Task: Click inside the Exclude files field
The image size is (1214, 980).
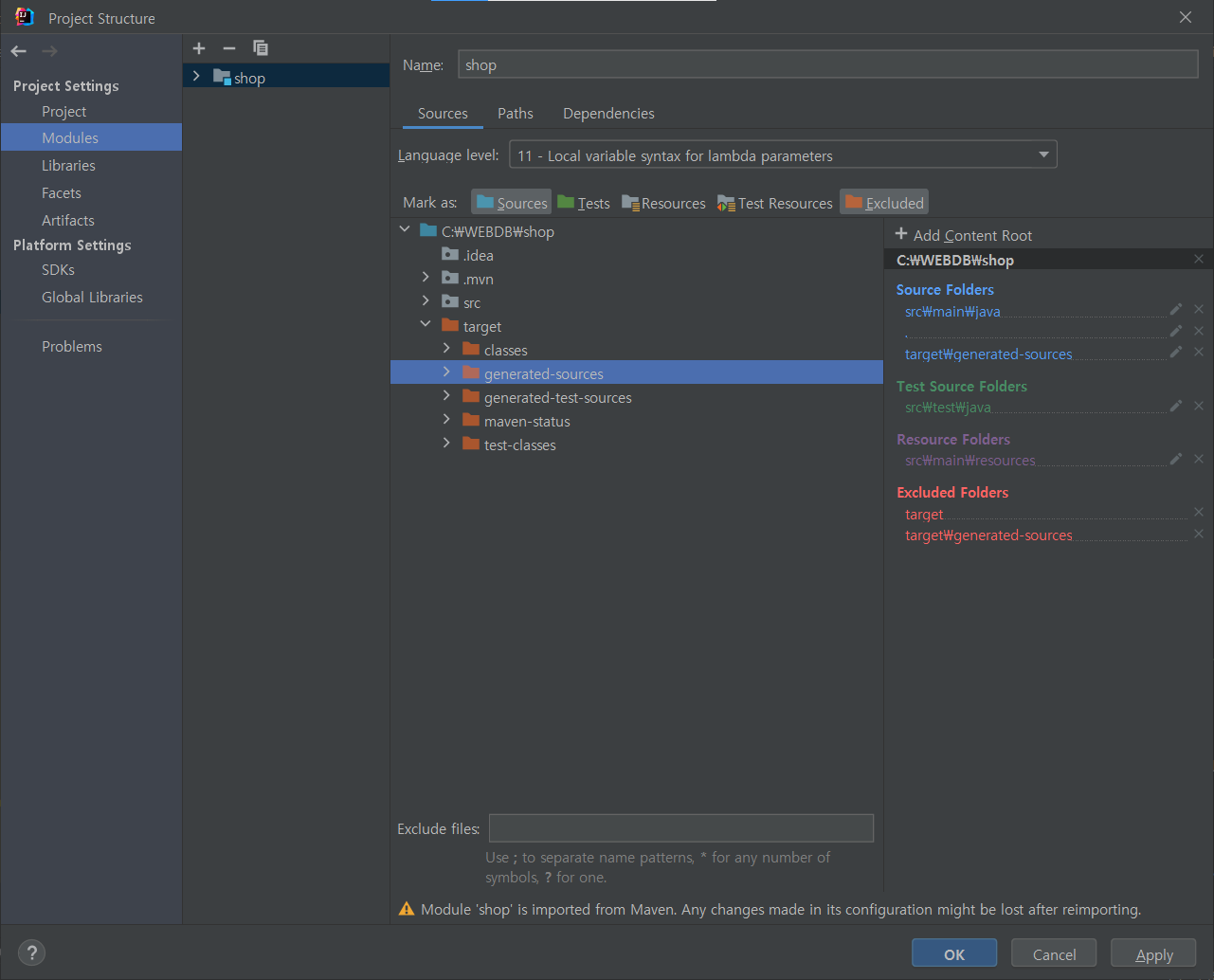Action: click(680, 827)
